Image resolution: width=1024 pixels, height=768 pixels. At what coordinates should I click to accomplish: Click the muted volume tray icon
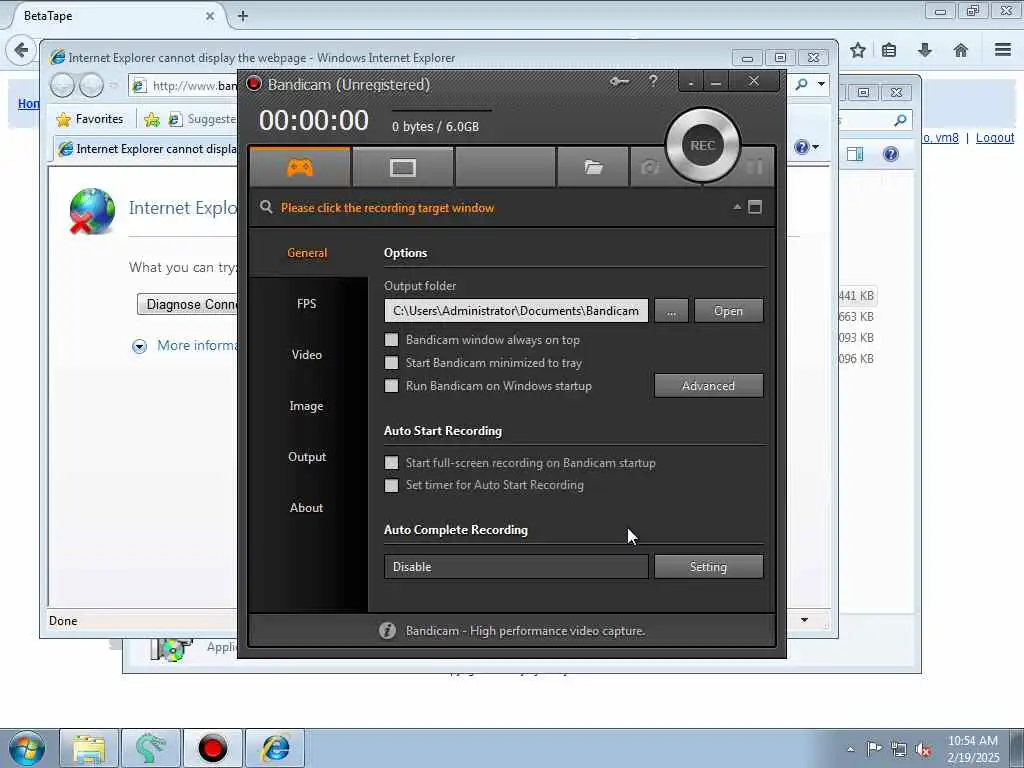(923, 750)
